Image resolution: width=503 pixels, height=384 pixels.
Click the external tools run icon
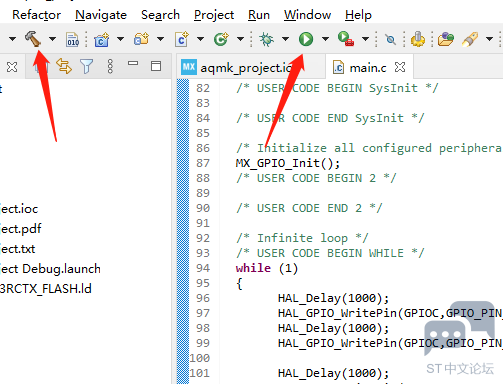pyautogui.click(x=346, y=39)
